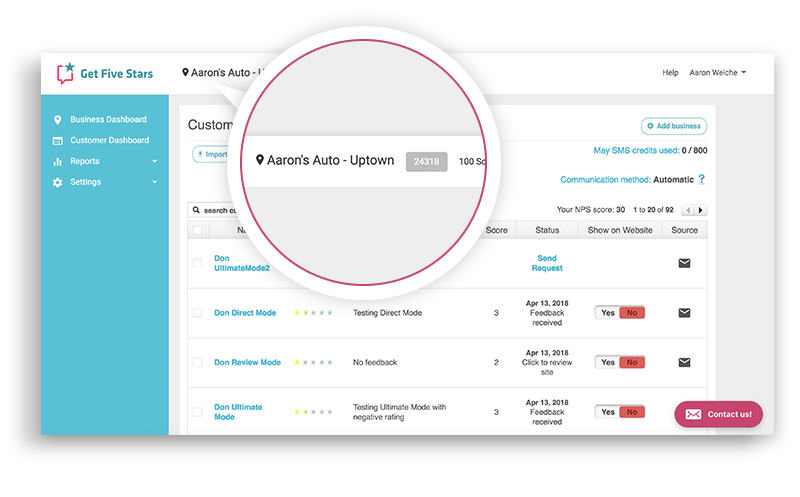Click the email source icon for Don Direct Mode
800x497 pixels.
pos(684,313)
